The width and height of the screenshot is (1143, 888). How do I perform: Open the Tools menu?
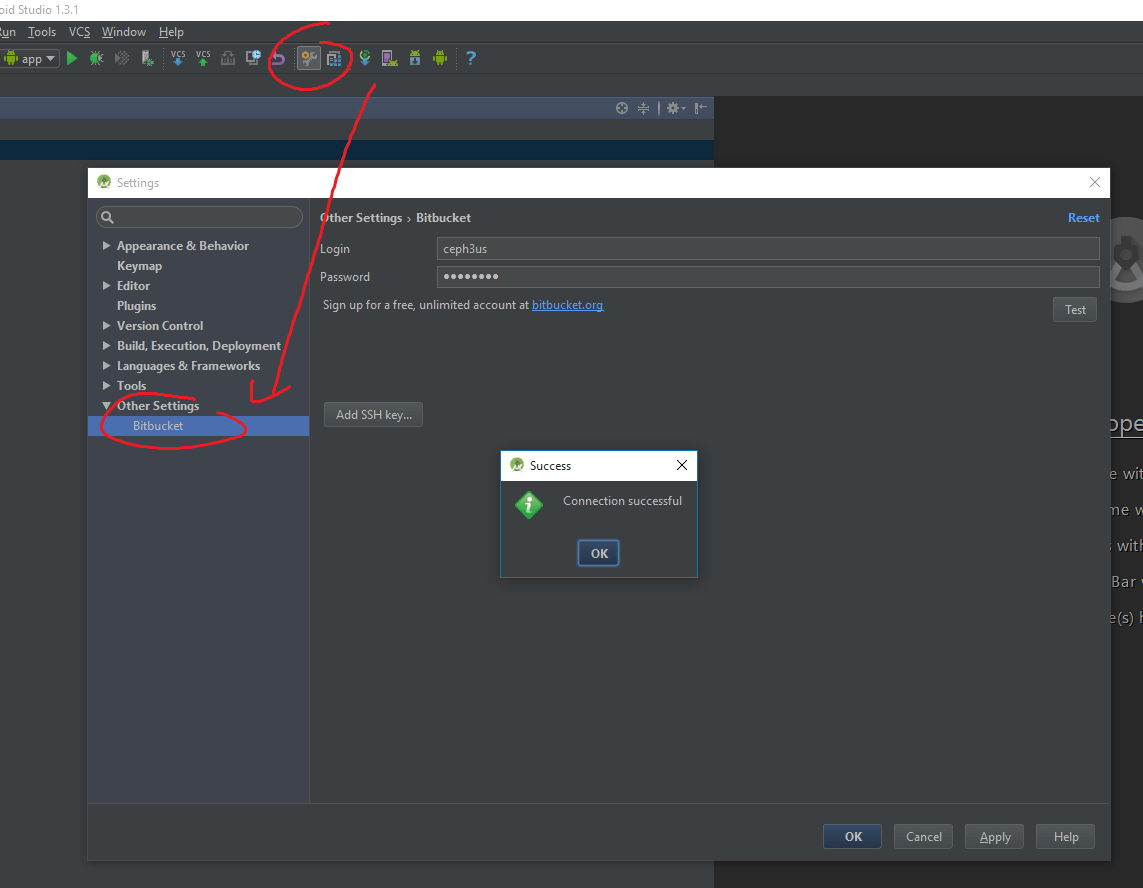point(42,31)
